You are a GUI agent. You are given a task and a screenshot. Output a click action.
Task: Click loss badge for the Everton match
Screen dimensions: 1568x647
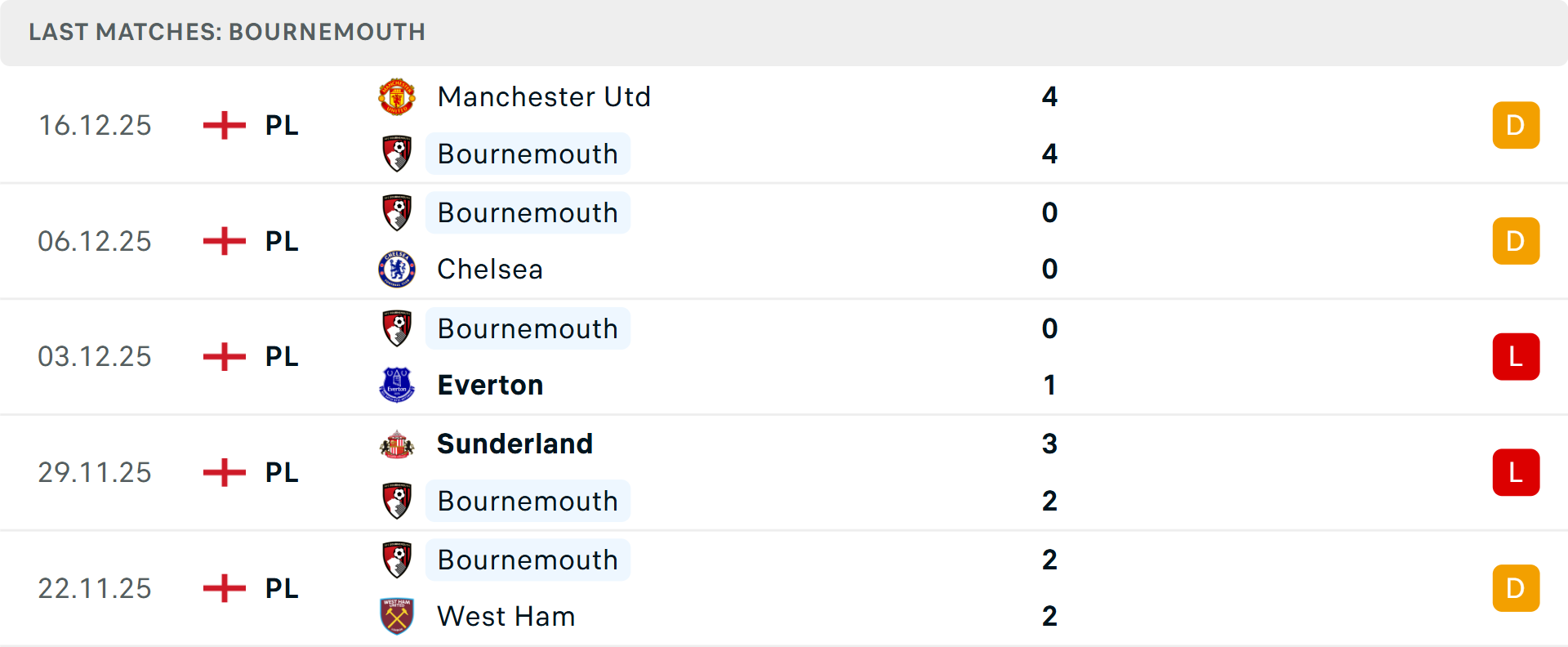(x=1516, y=357)
